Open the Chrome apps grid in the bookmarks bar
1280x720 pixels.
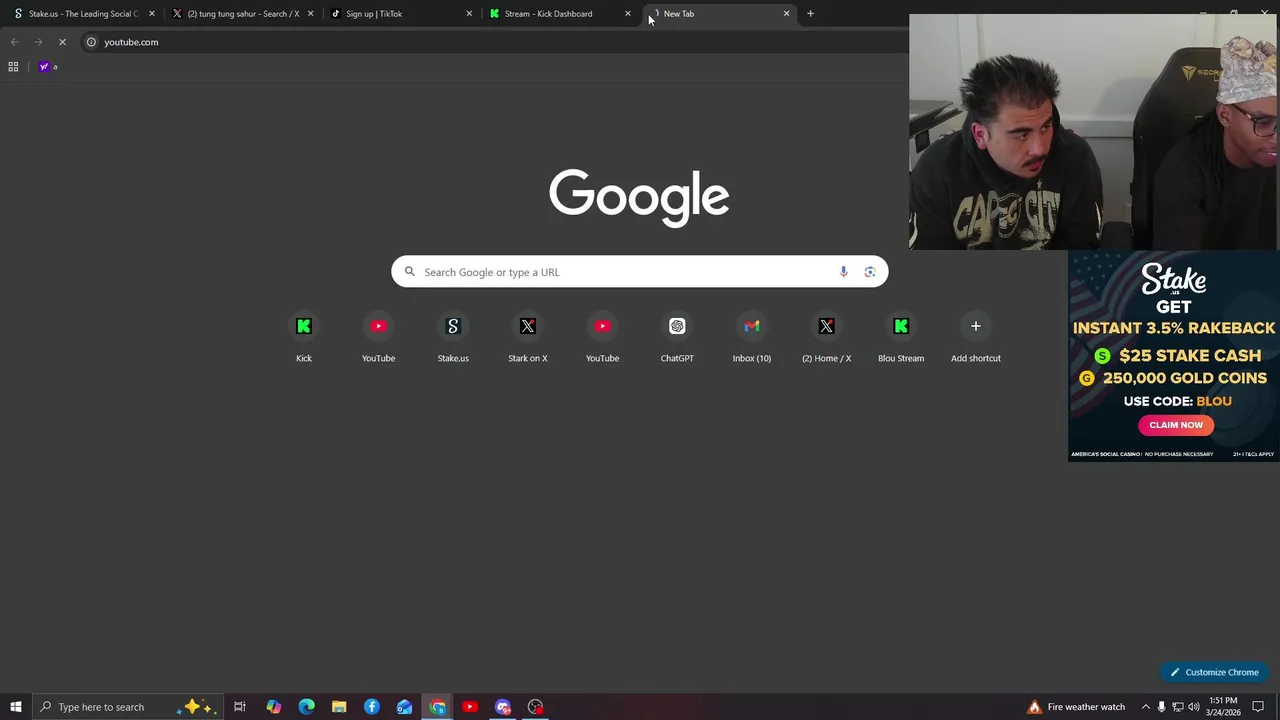pyautogui.click(x=13, y=67)
